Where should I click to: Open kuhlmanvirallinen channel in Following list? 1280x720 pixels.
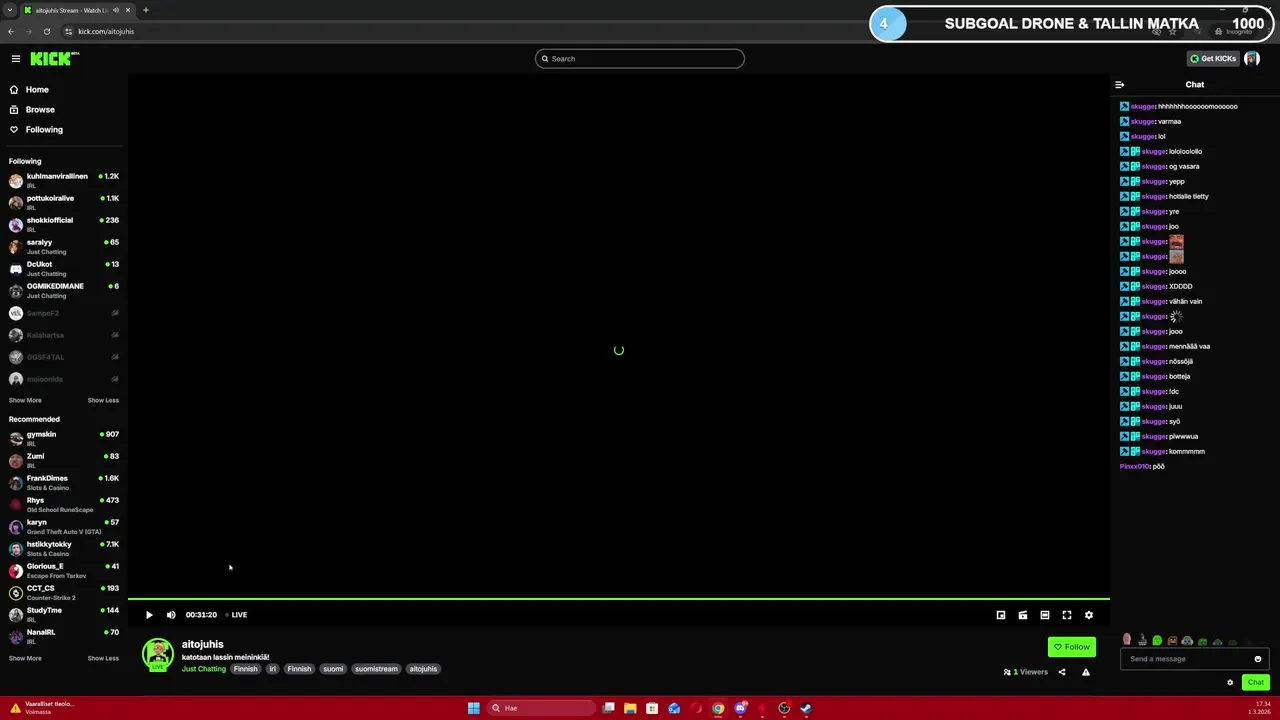tap(64, 180)
